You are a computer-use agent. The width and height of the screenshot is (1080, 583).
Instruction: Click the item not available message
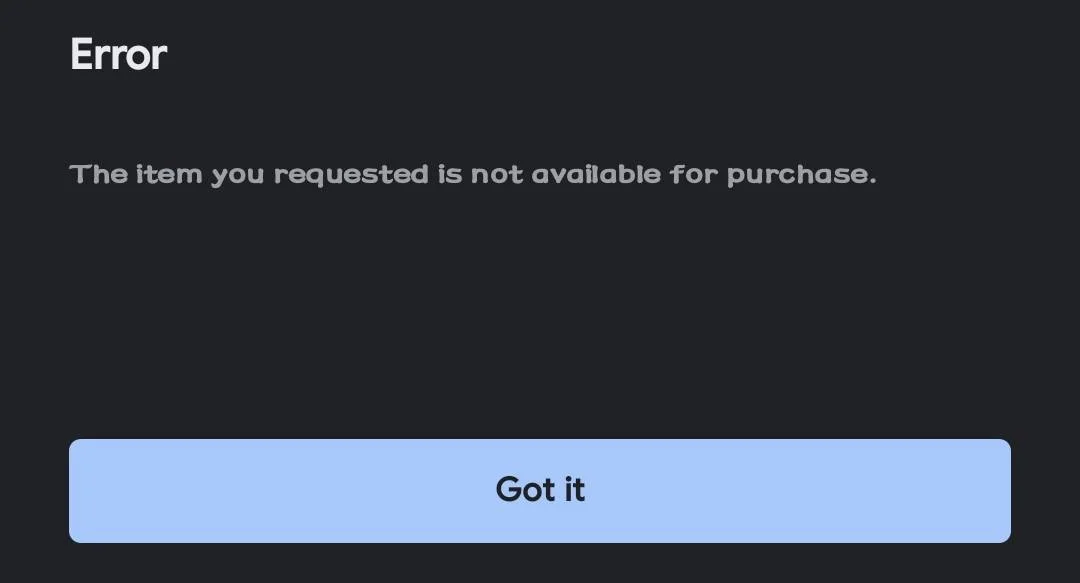(x=472, y=174)
